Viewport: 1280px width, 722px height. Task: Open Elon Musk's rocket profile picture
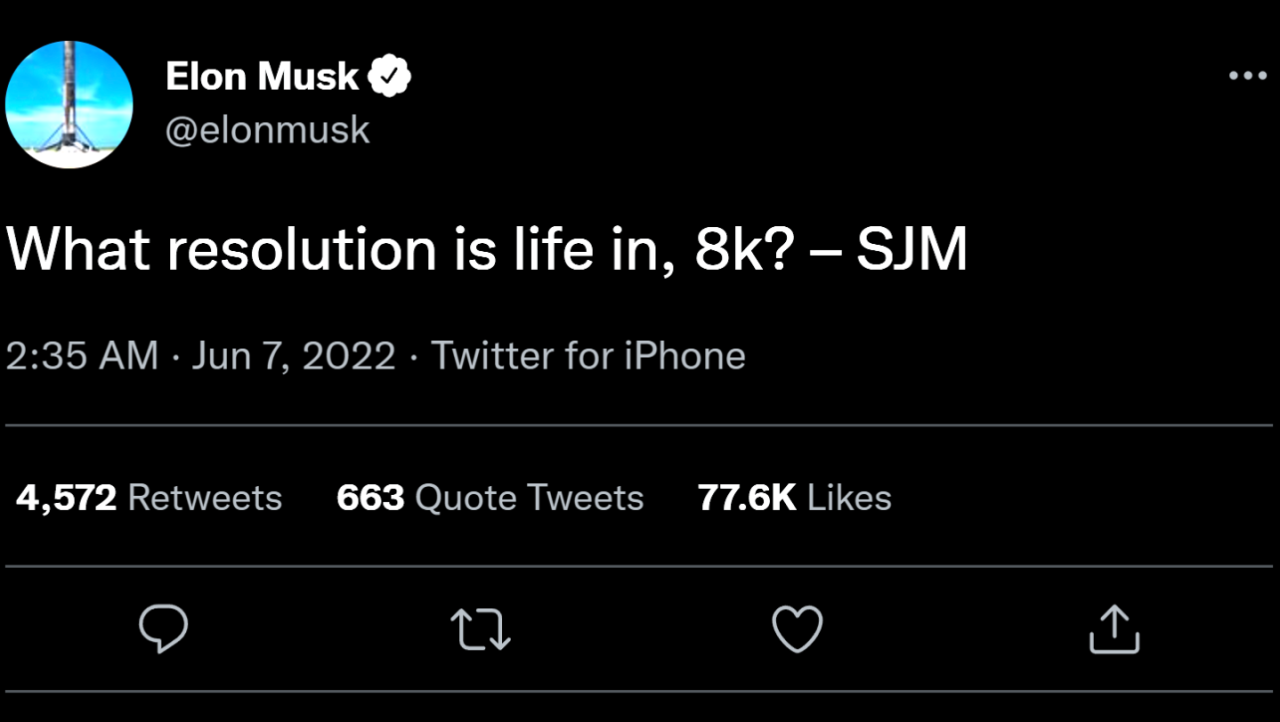pyautogui.click(x=69, y=104)
